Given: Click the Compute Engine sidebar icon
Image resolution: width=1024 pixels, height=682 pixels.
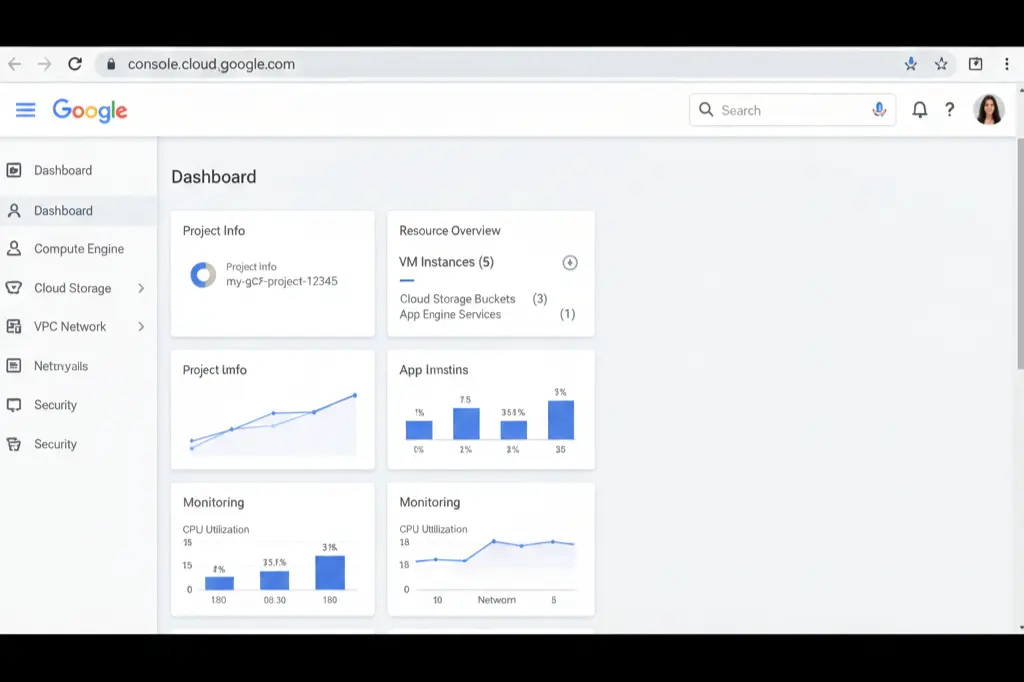Looking at the screenshot, I should 14,249.
